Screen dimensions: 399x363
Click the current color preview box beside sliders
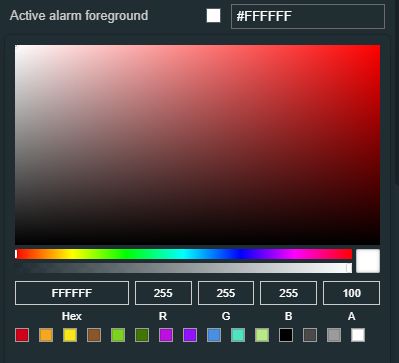[368, 261]
